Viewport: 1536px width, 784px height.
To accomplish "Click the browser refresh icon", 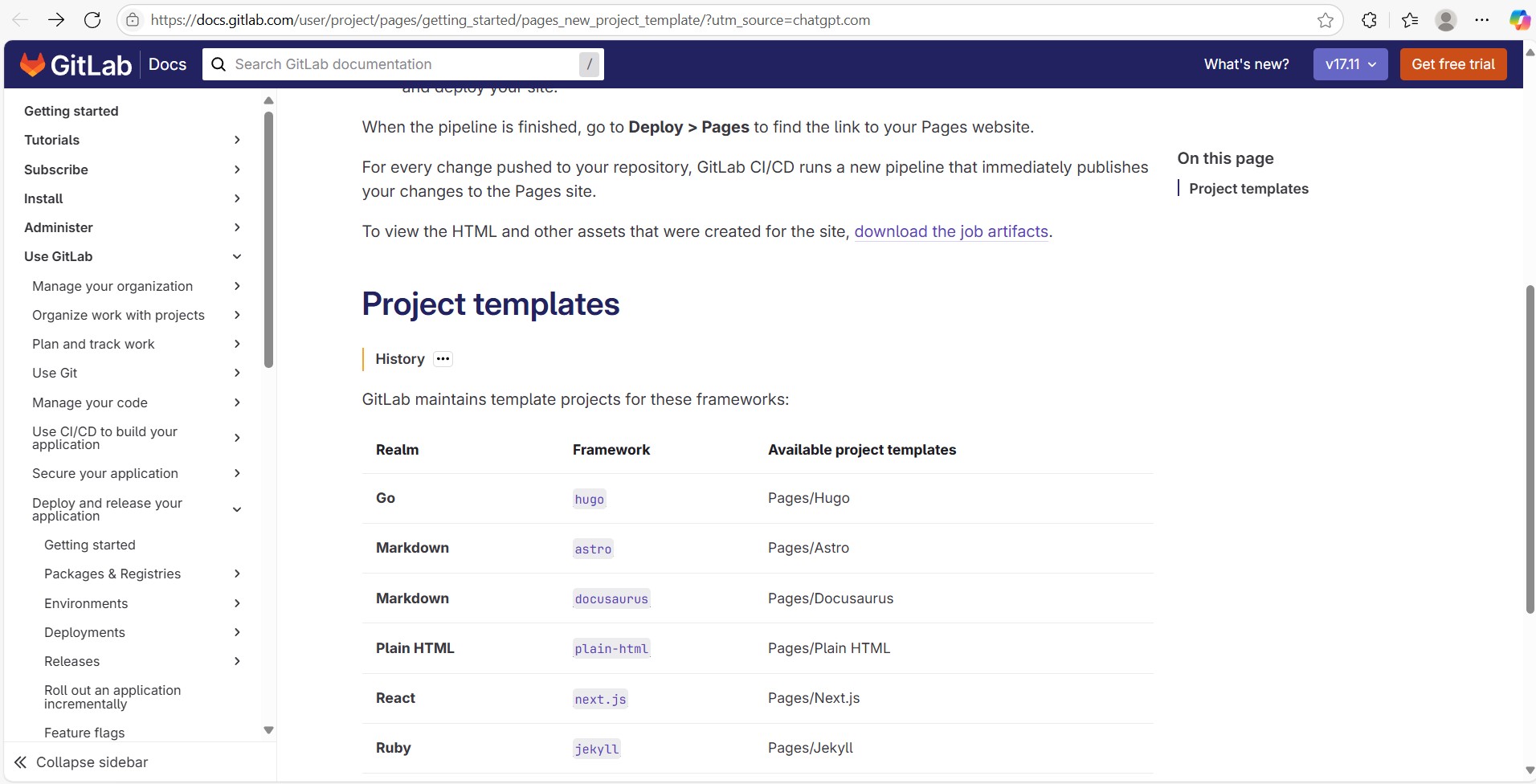I will (92, 20).
